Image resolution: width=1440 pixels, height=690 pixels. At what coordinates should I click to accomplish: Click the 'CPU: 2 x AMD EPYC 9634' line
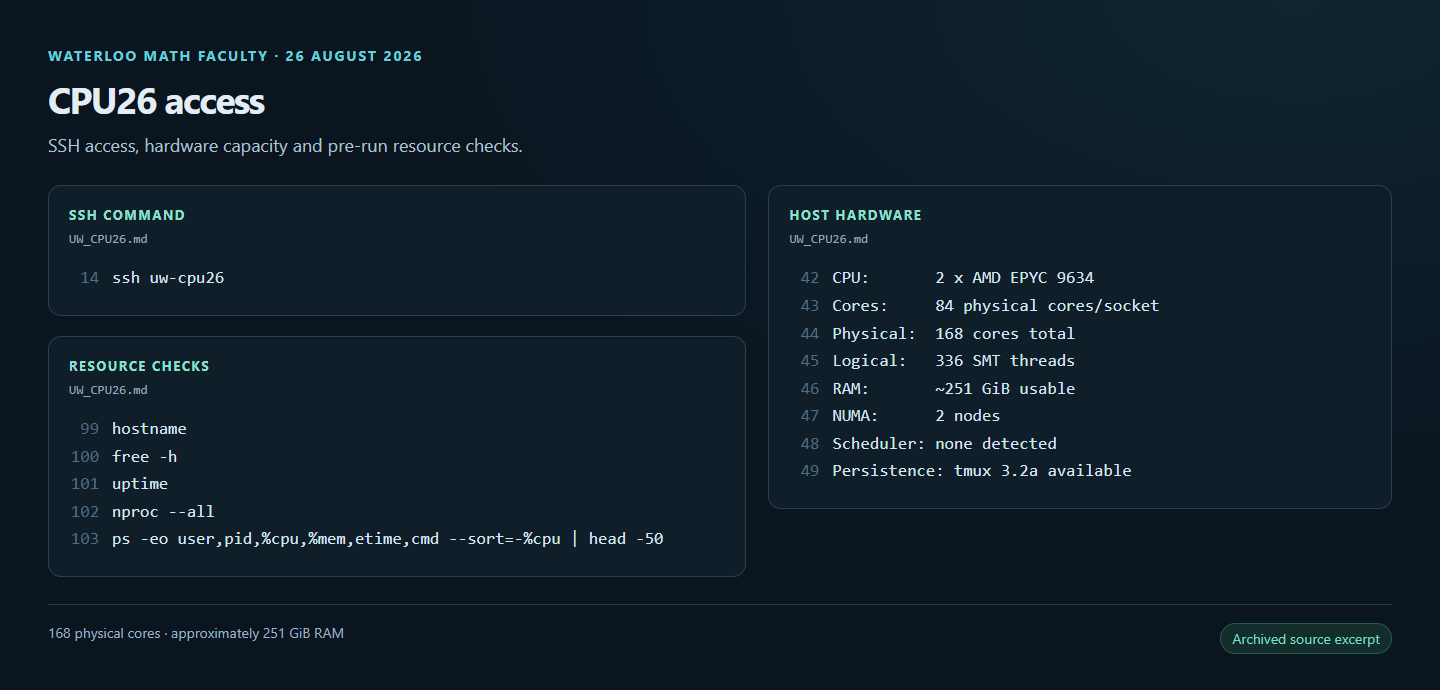[x=963, y=278]
